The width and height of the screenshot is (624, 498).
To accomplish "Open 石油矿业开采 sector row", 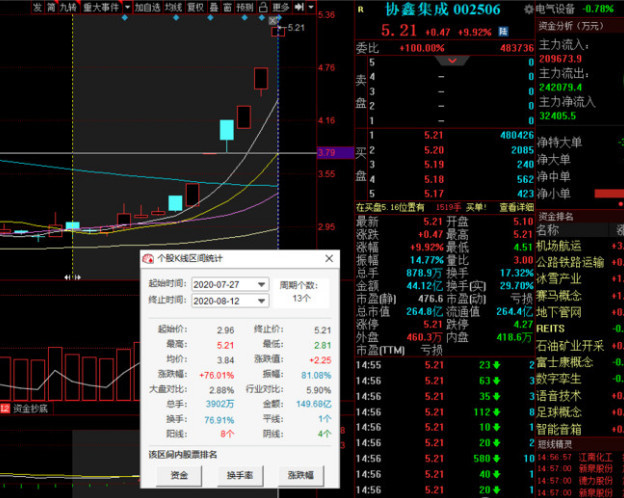I will [x=570, y=346].
